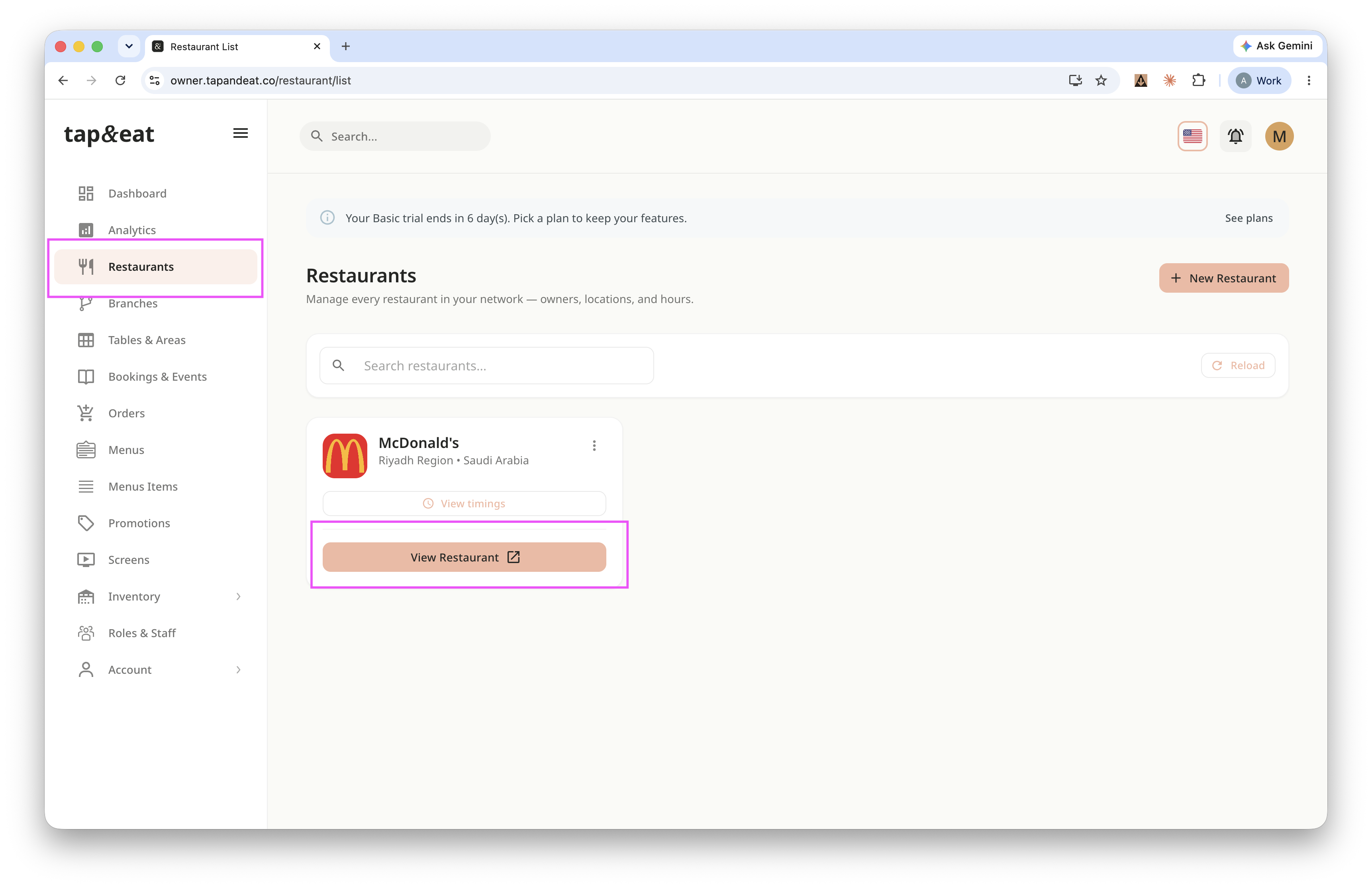
Task: Open notifications bell icon
Action: 1235,137
